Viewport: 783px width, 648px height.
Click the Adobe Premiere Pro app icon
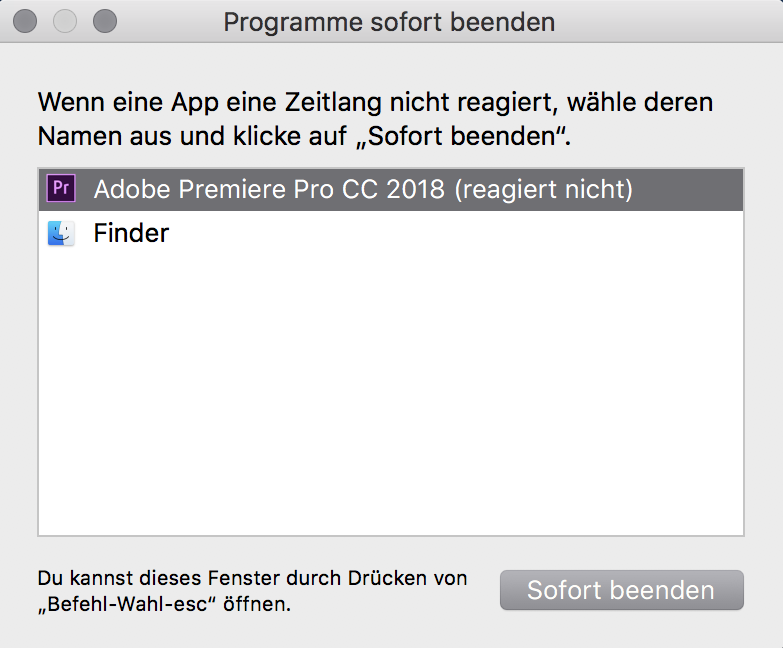click(61, 188)
